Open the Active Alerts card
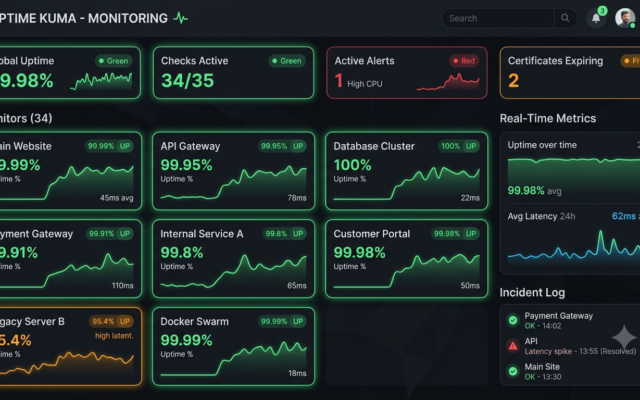The height and width of the screenshot is (400, 640). (x=407, y=73)
